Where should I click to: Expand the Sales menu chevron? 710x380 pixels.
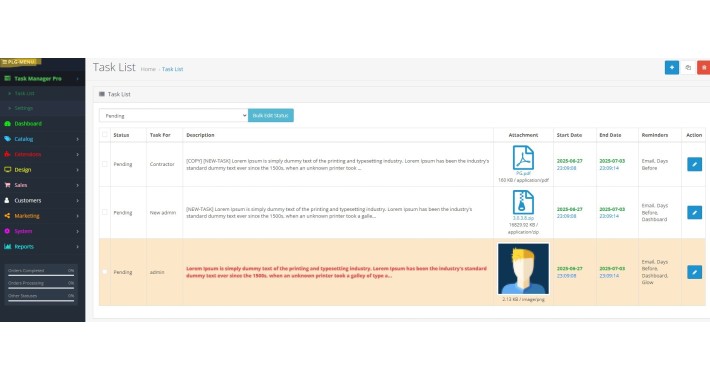pos(77,185)
